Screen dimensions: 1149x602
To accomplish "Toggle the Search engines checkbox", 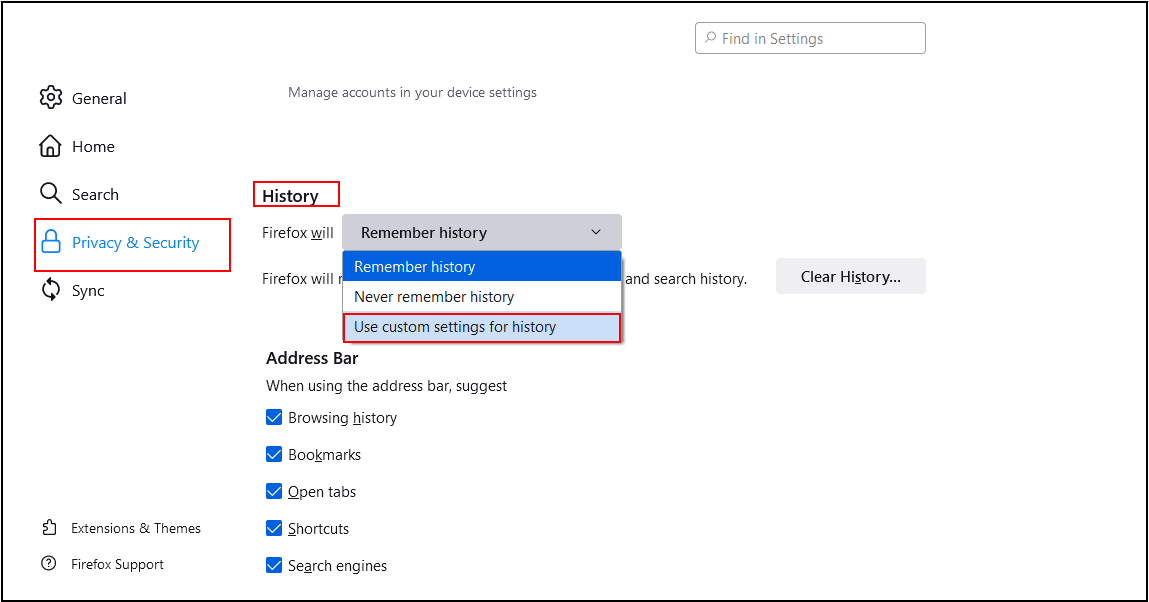I will 274,565.
